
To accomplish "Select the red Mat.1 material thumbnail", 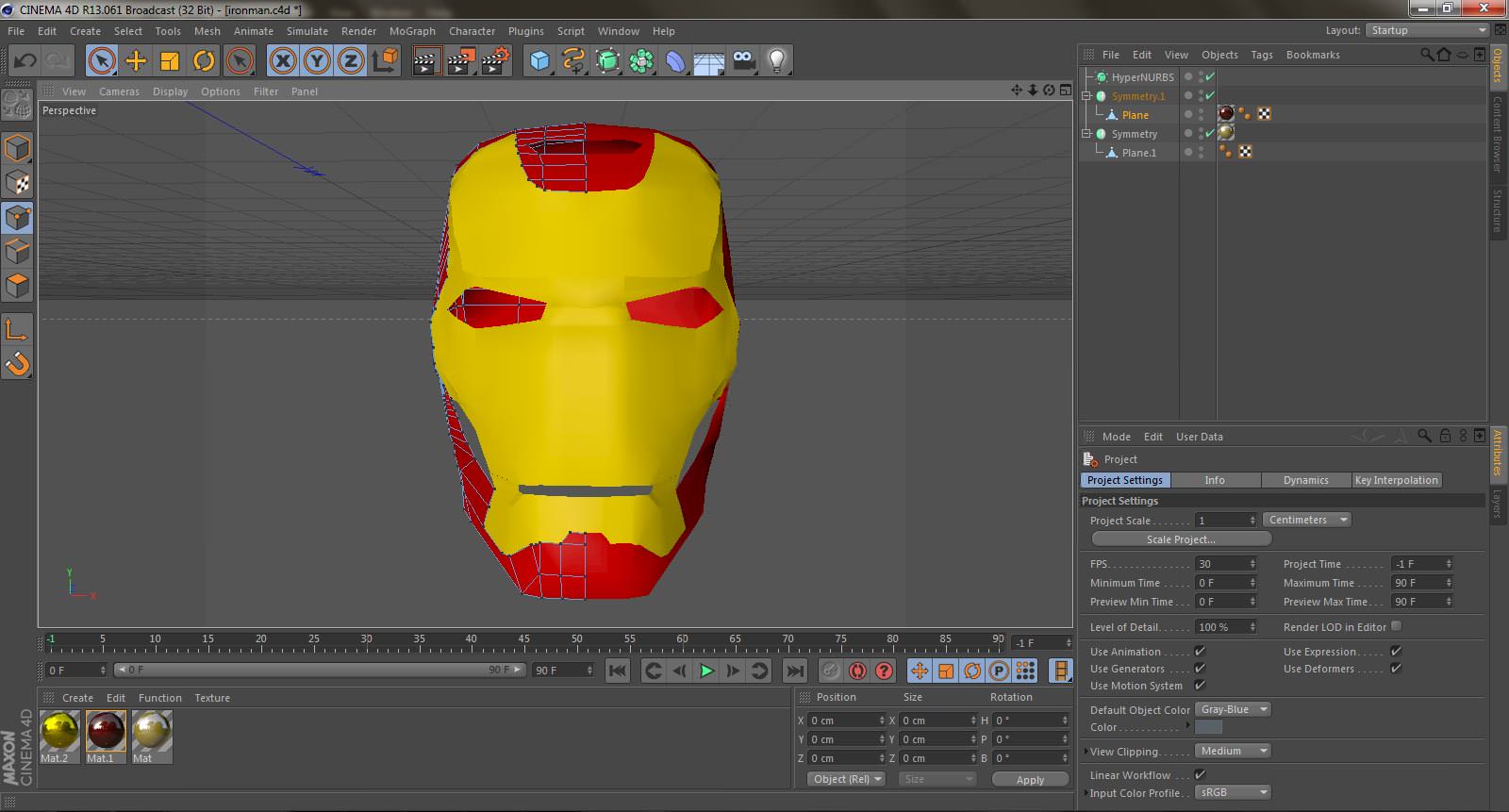I will pos(105,732).
